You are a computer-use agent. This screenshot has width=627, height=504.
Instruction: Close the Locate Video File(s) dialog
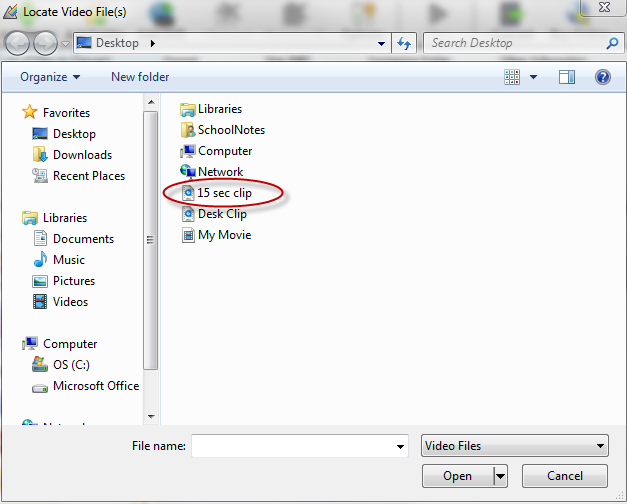[604, 7]
